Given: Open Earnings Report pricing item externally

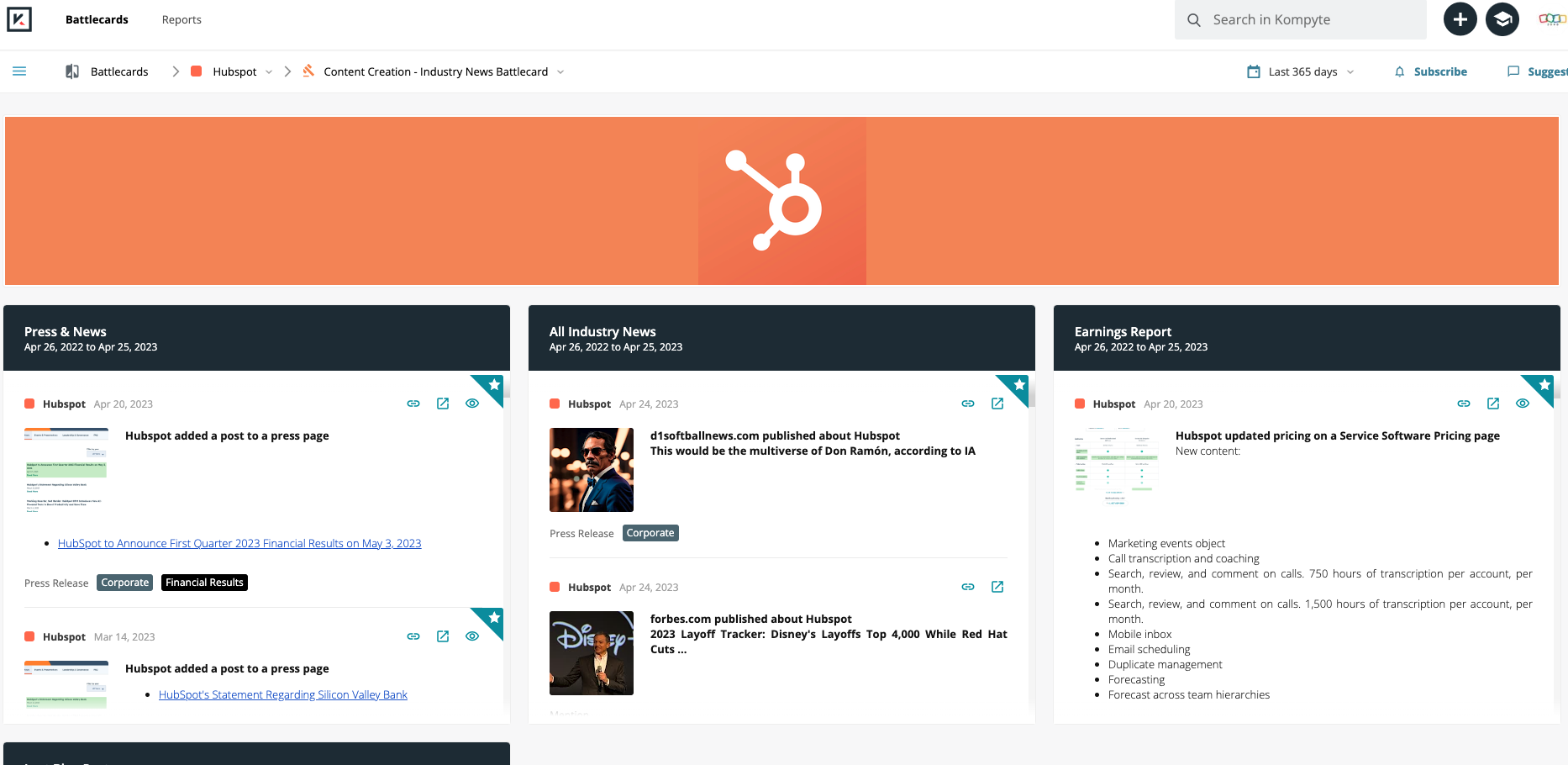Looking at the screenshot, I should pyautogui.click(x=1493, y=404).
